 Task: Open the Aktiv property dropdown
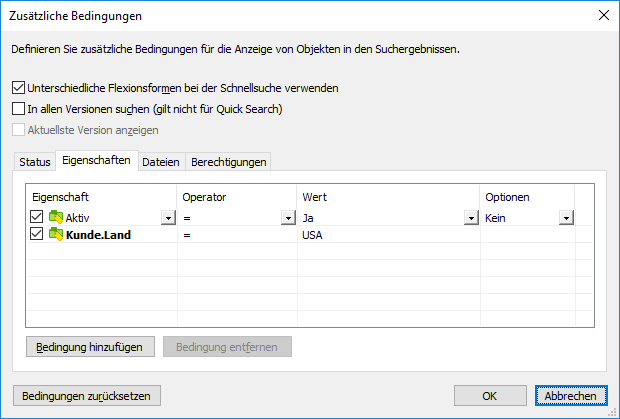[166, 218]
